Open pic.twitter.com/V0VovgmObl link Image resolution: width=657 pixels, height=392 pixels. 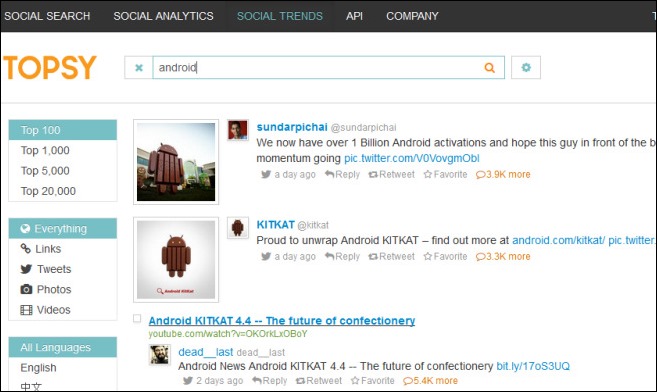[411, 158]
